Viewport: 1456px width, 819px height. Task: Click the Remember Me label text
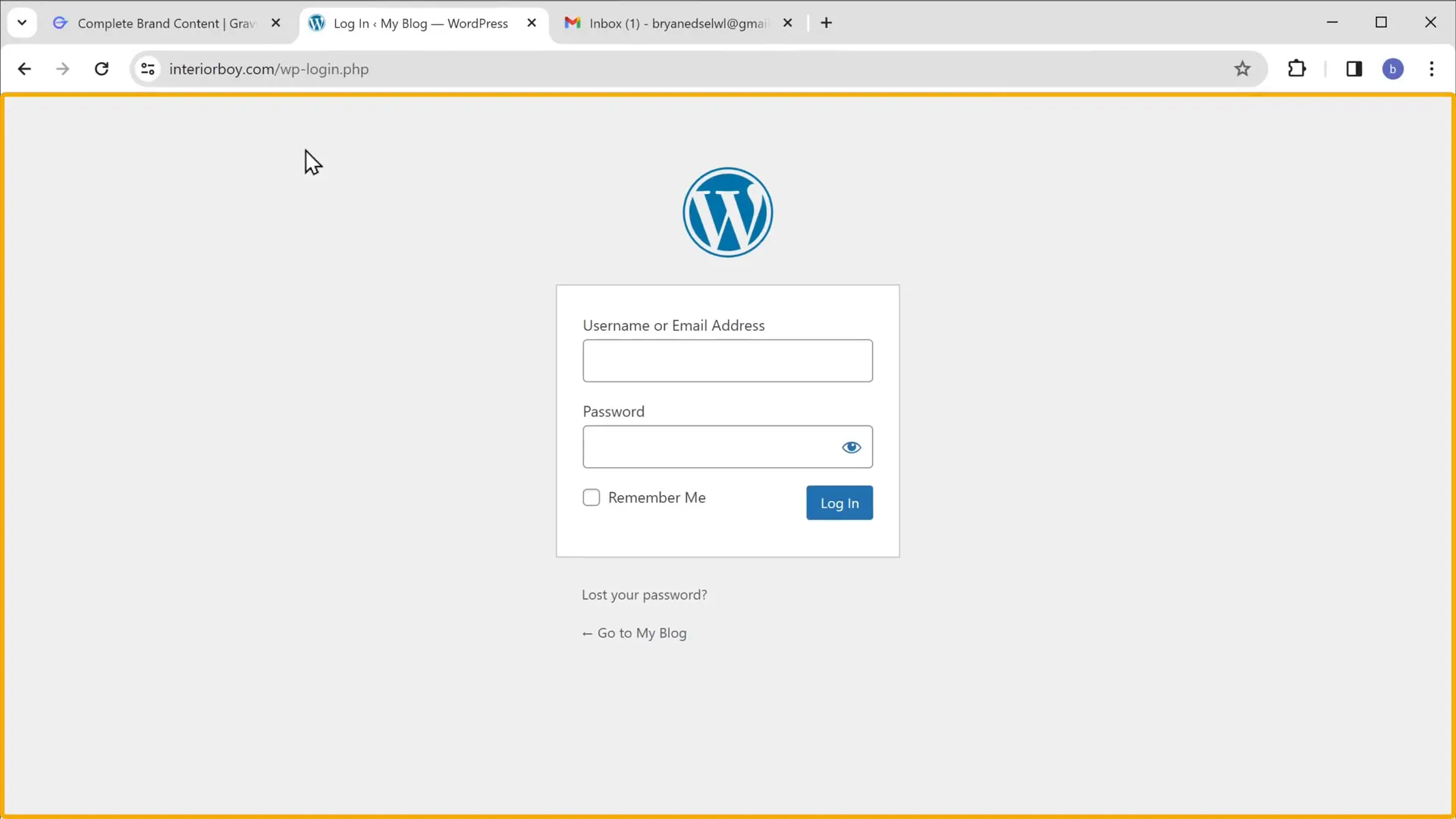click(x=657, y=497)
